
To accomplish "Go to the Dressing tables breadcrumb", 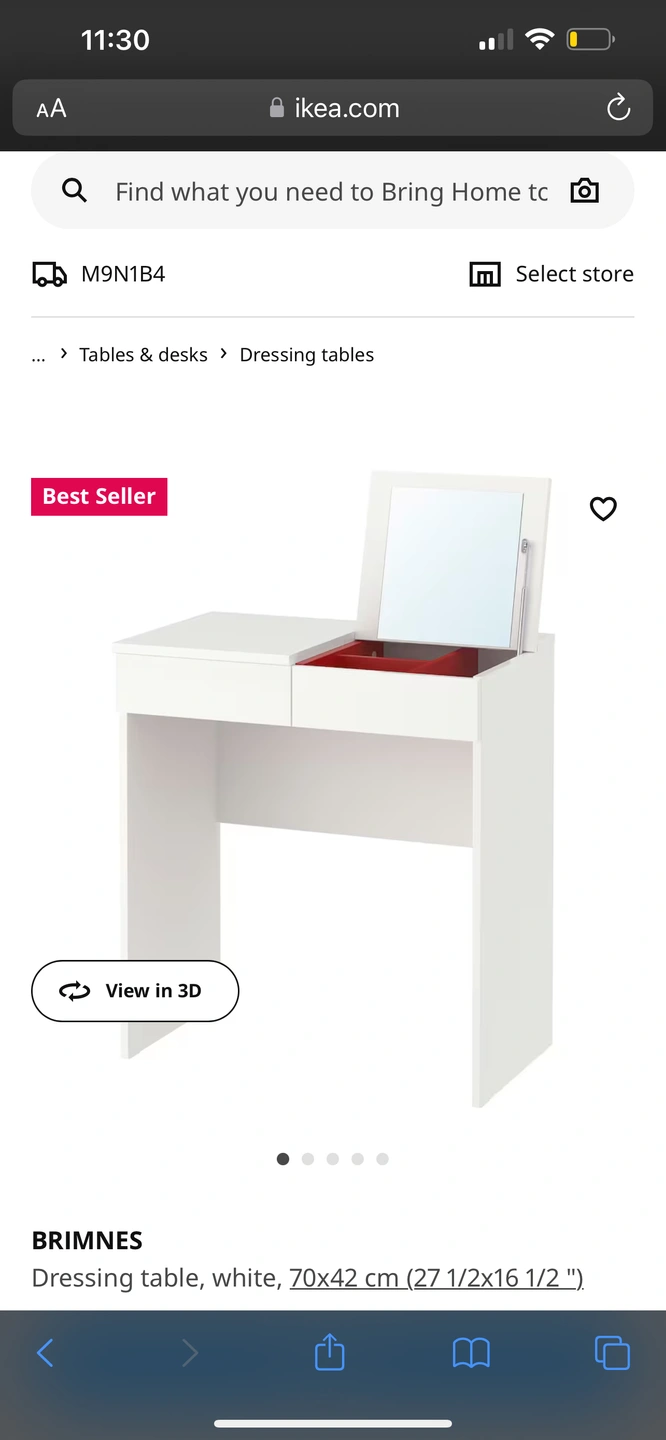I will coord(307,355).
